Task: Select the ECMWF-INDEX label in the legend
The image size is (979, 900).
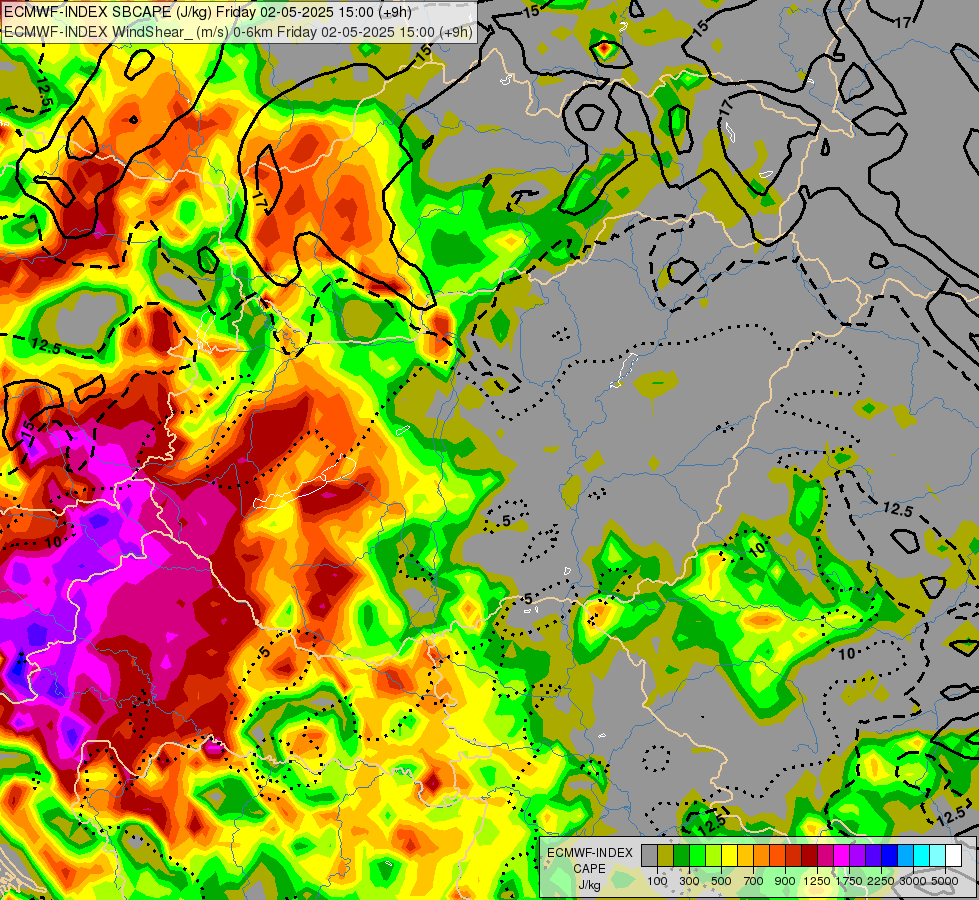Action: click(x=589, y=853)
